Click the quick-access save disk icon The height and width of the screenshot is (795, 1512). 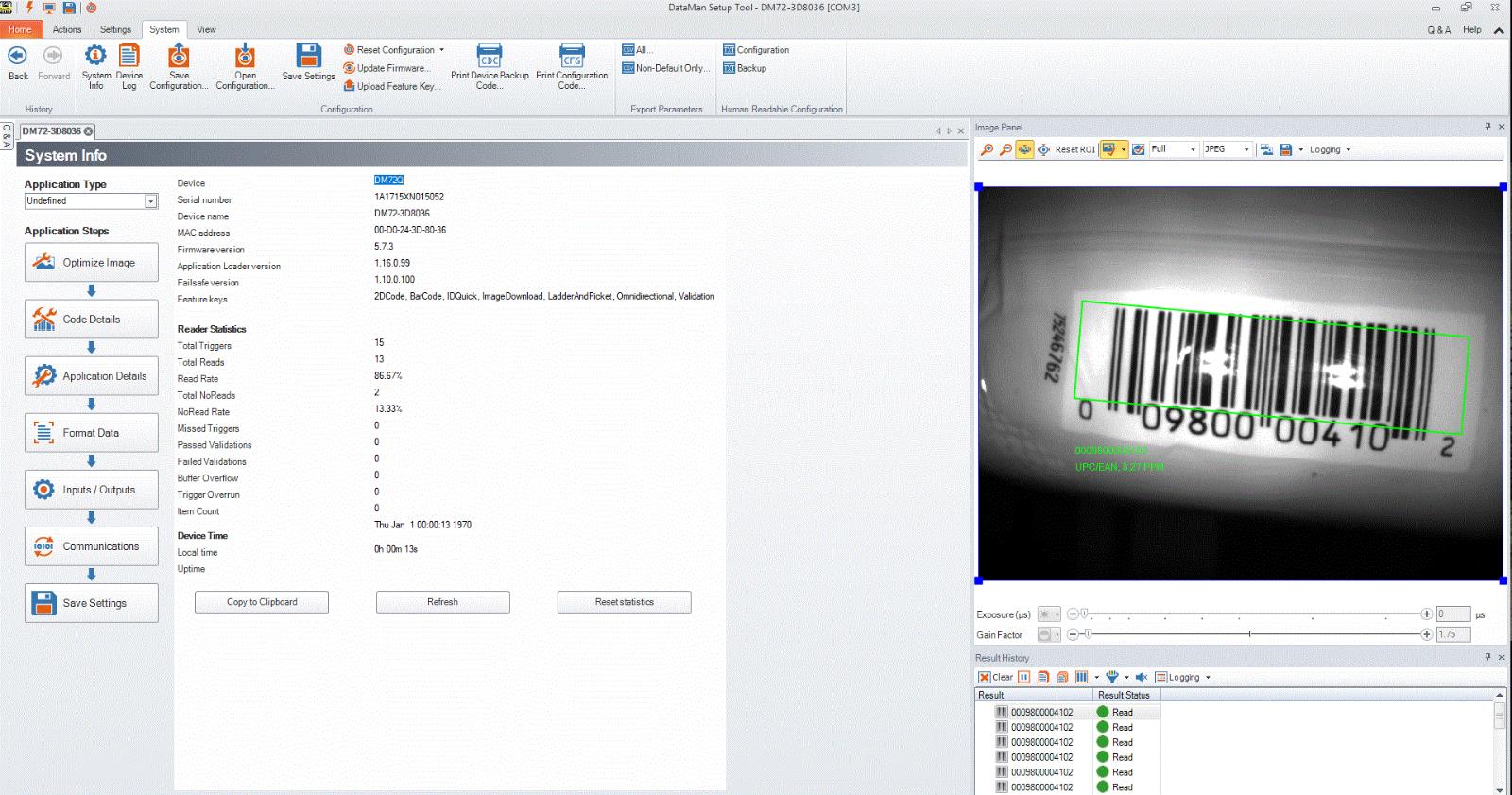(69, 8)
